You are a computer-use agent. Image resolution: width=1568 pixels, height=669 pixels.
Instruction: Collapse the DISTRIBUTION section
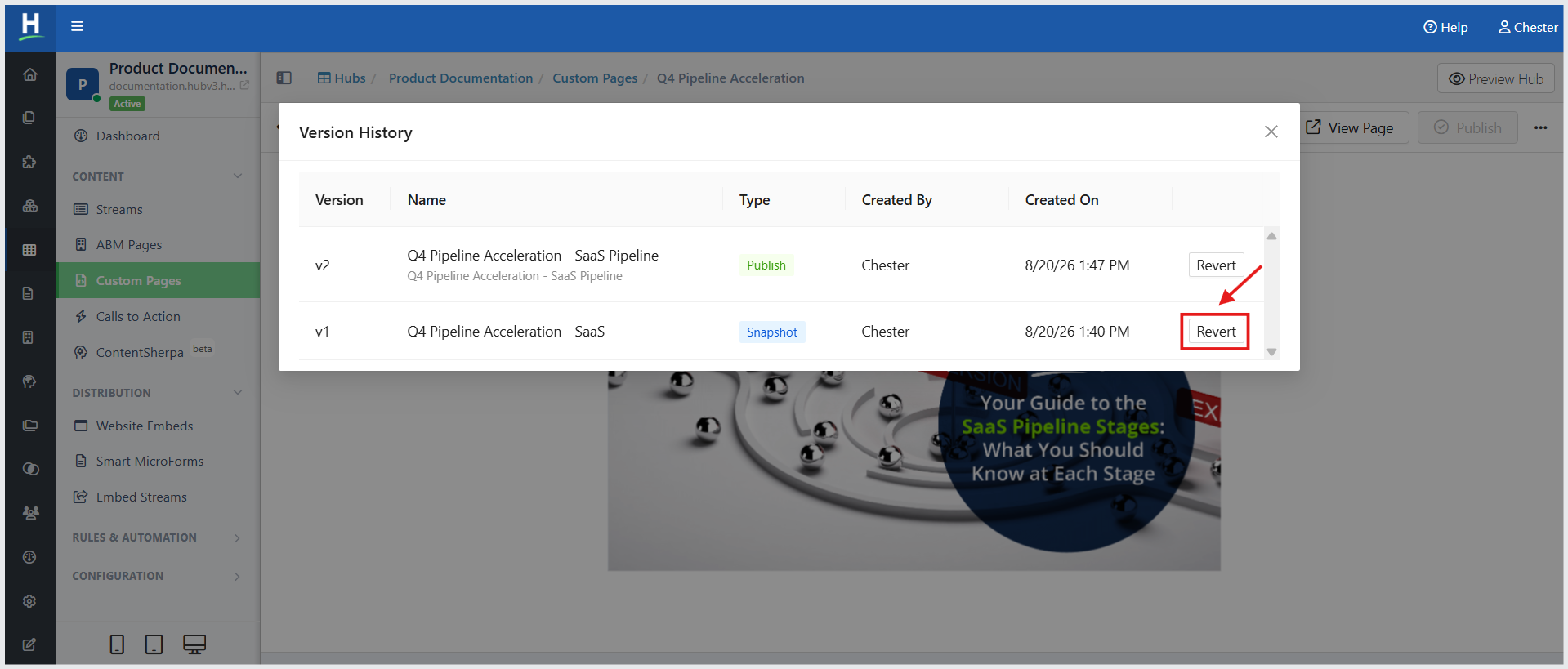point(238,392)
